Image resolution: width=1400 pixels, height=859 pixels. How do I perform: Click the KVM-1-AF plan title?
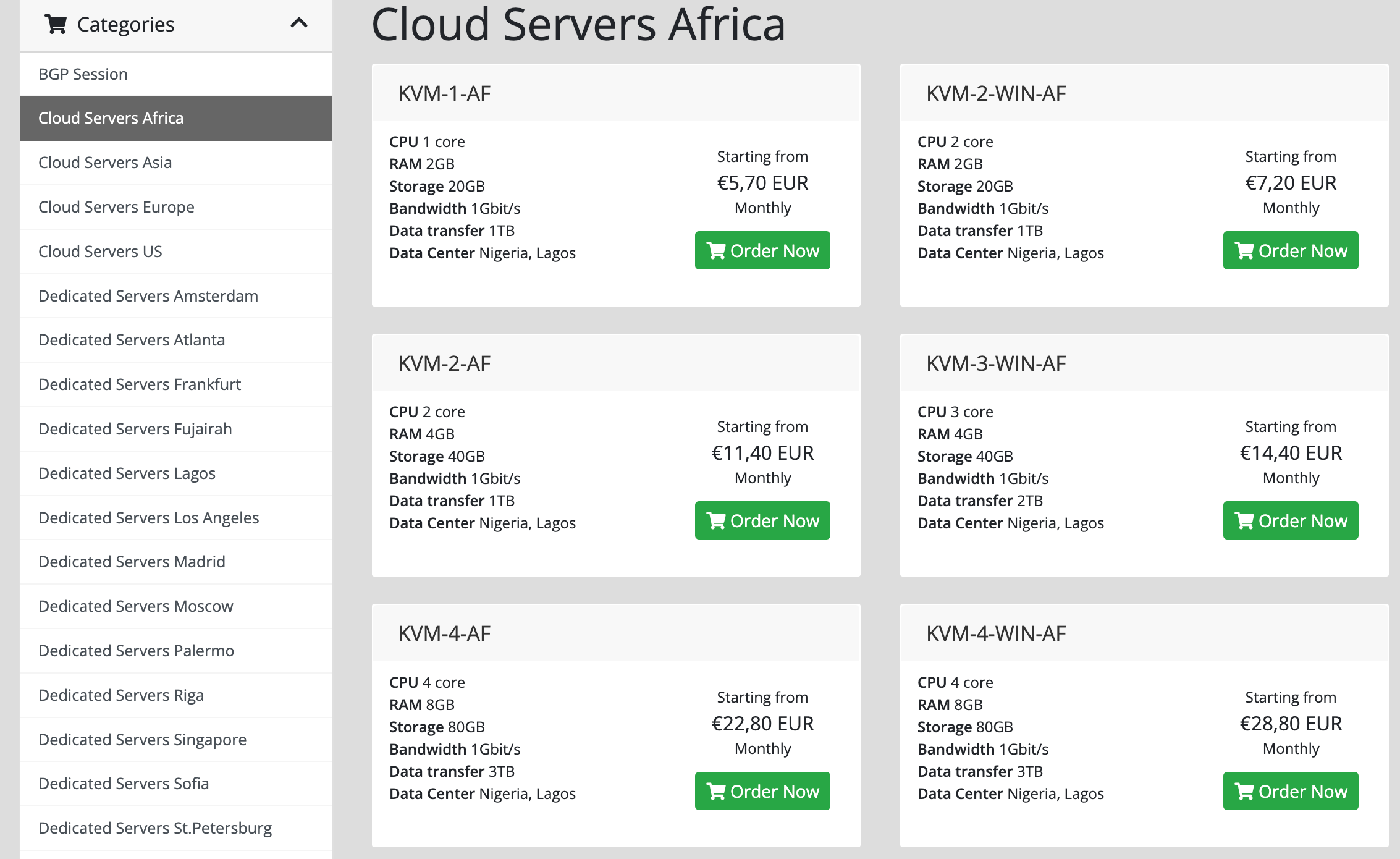[444, 93]
